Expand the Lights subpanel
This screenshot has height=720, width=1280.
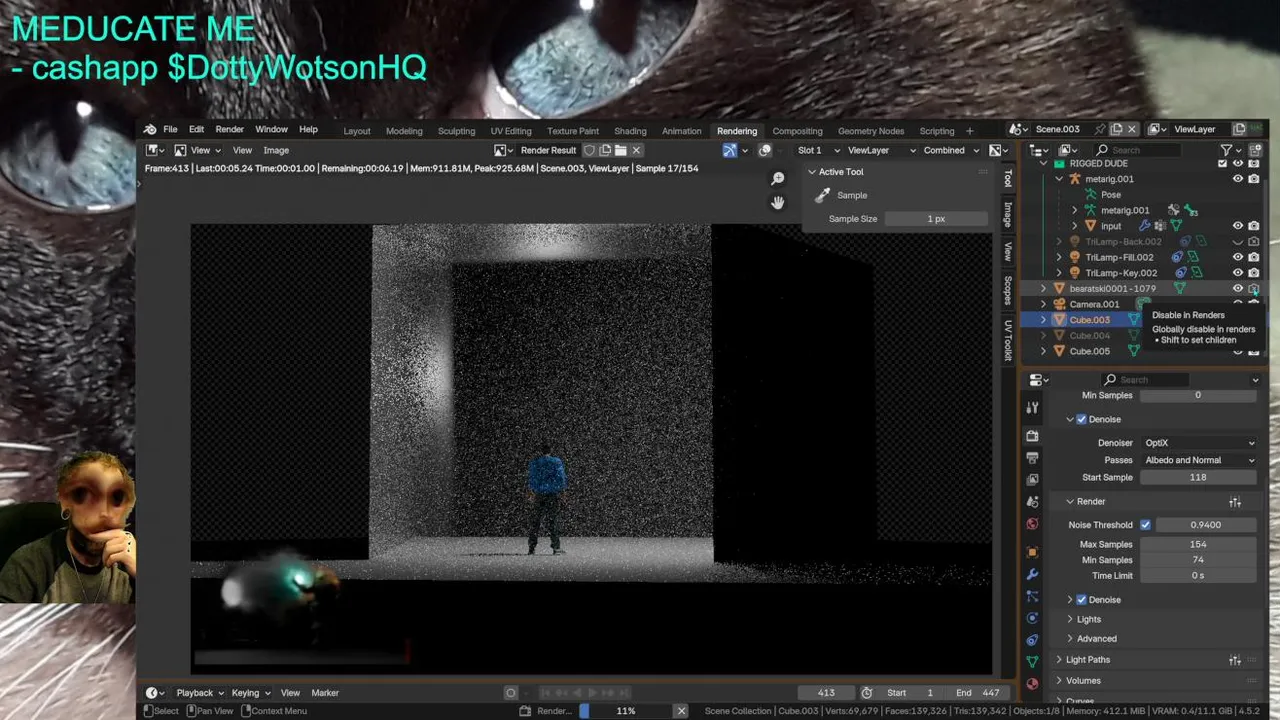[1089, 619]
